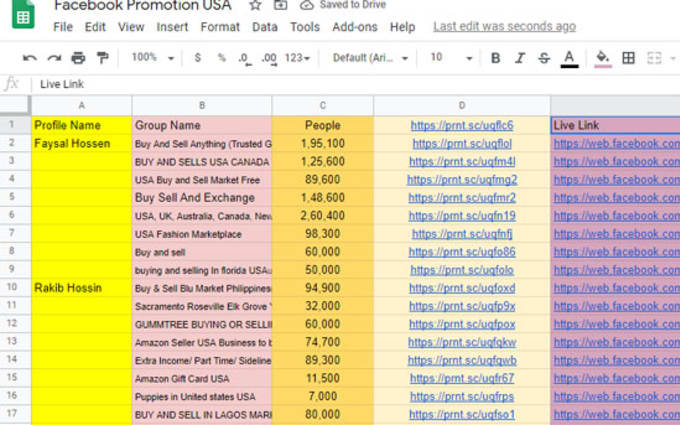Screen dimensions: 680x425
Task: Select the Rakib Hossin cell
Action: point(82,288)
